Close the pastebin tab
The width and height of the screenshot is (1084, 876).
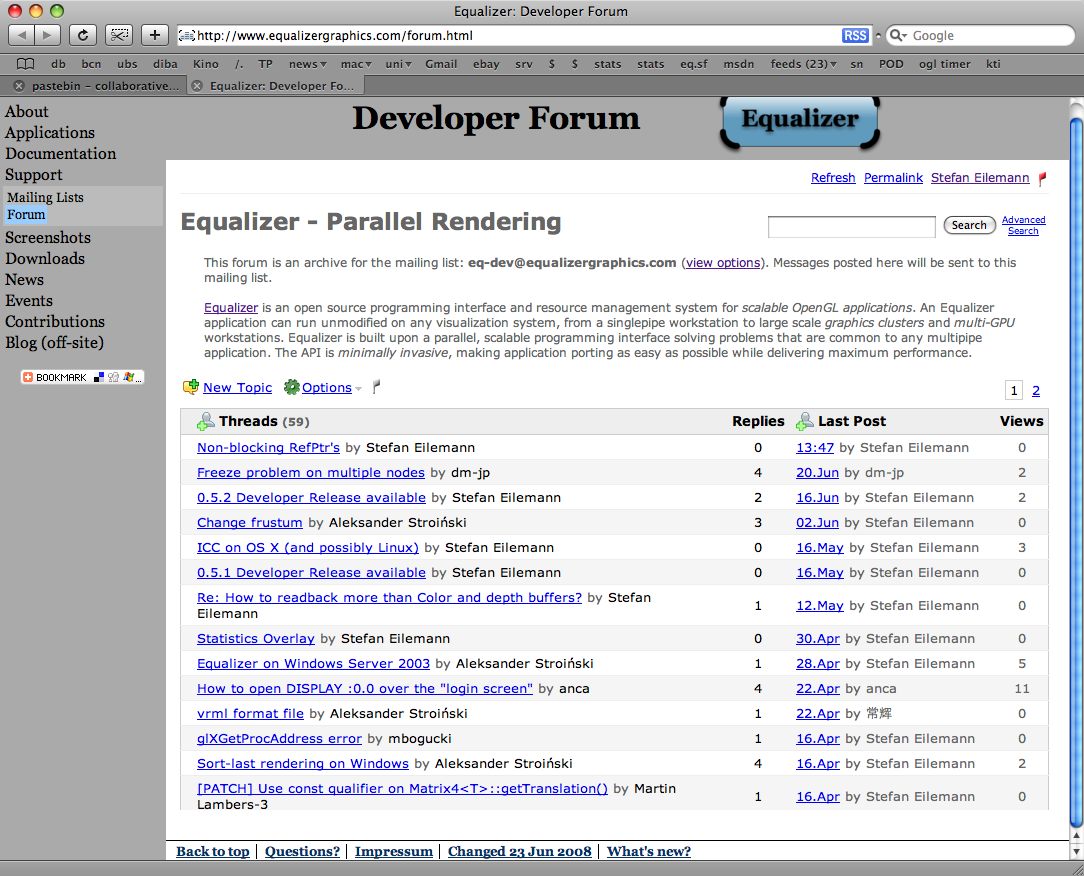pyautogui.click(x=18, y=86)
